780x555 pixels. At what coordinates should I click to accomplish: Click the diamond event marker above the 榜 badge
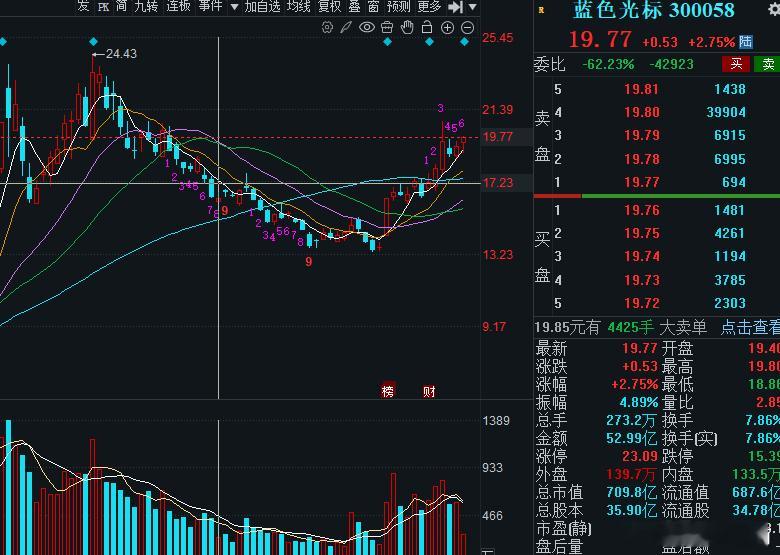click(x=388, y=42)
